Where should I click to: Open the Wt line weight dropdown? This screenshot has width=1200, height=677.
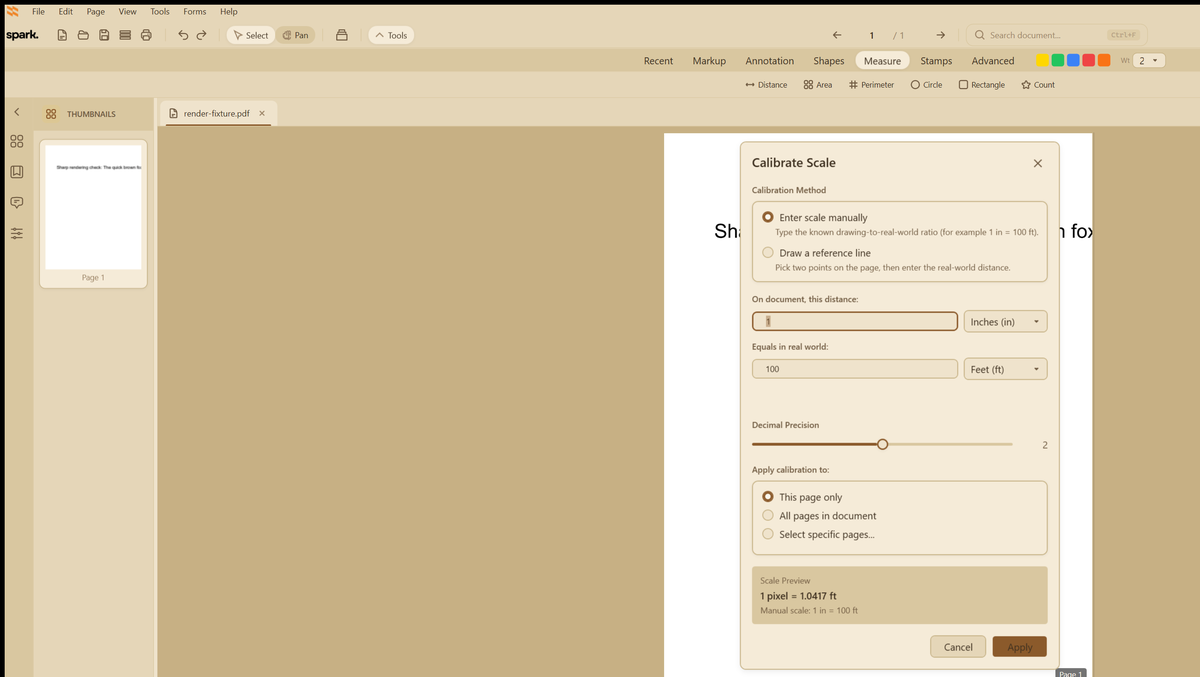click(1150, 61)
